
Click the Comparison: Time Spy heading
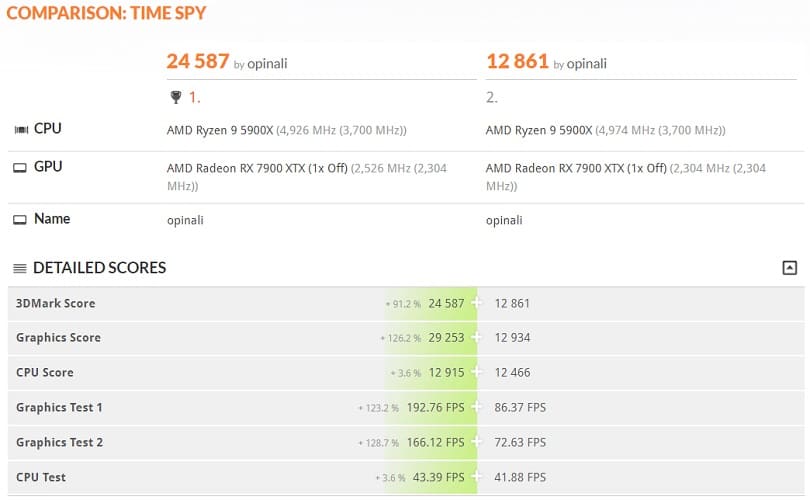(x=106, y=13)
